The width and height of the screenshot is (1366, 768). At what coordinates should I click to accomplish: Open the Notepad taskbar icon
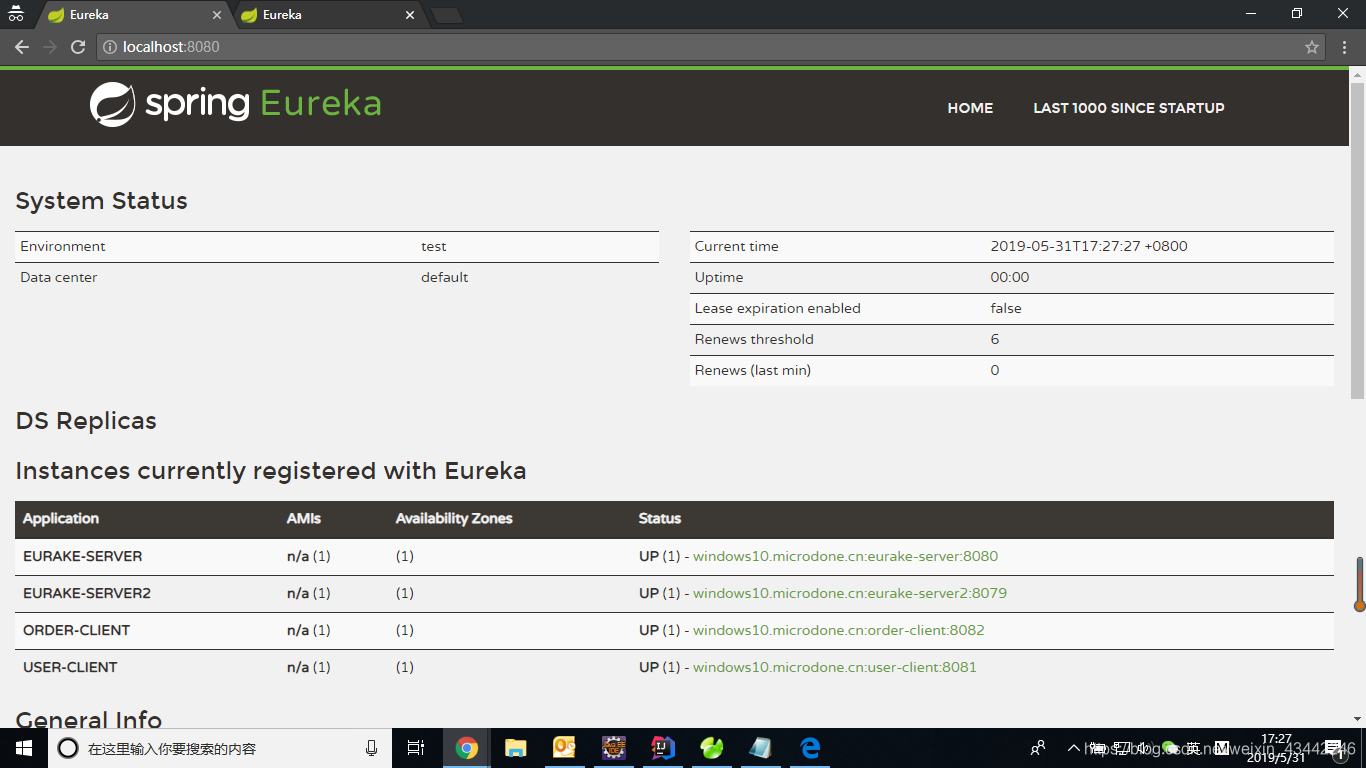pos(760,748)
